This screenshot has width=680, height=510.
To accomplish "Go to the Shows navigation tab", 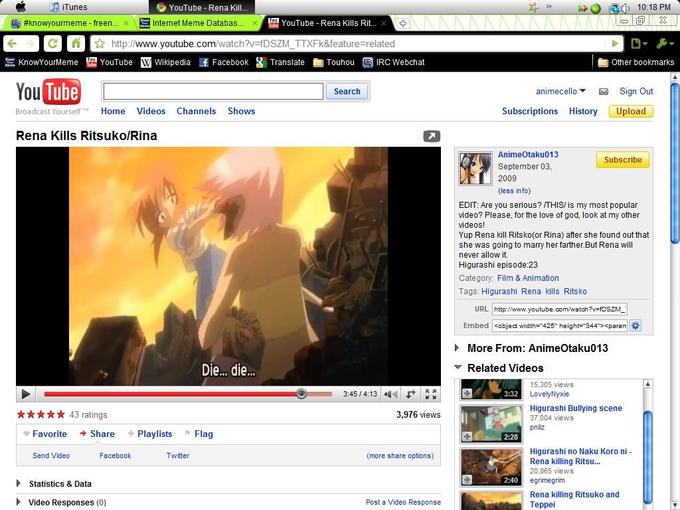I will [x=242, y=111].
